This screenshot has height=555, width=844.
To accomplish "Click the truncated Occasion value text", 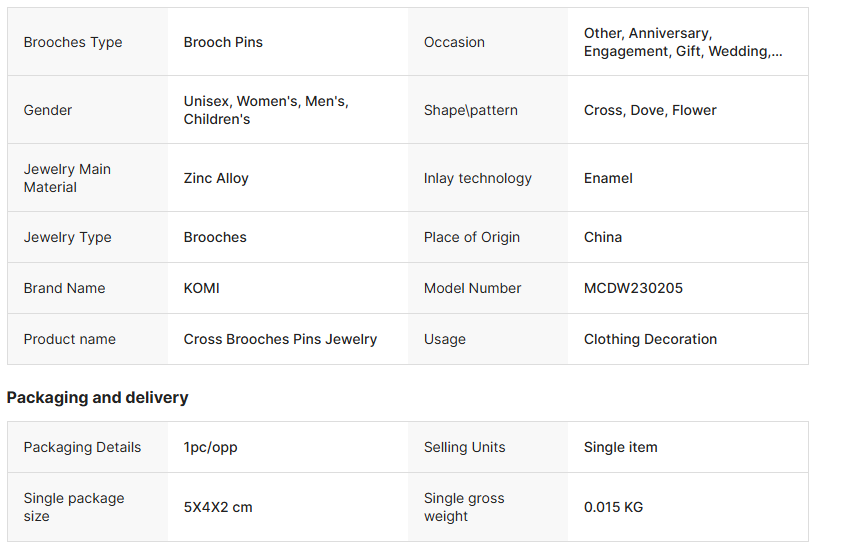I will (683, 42).
